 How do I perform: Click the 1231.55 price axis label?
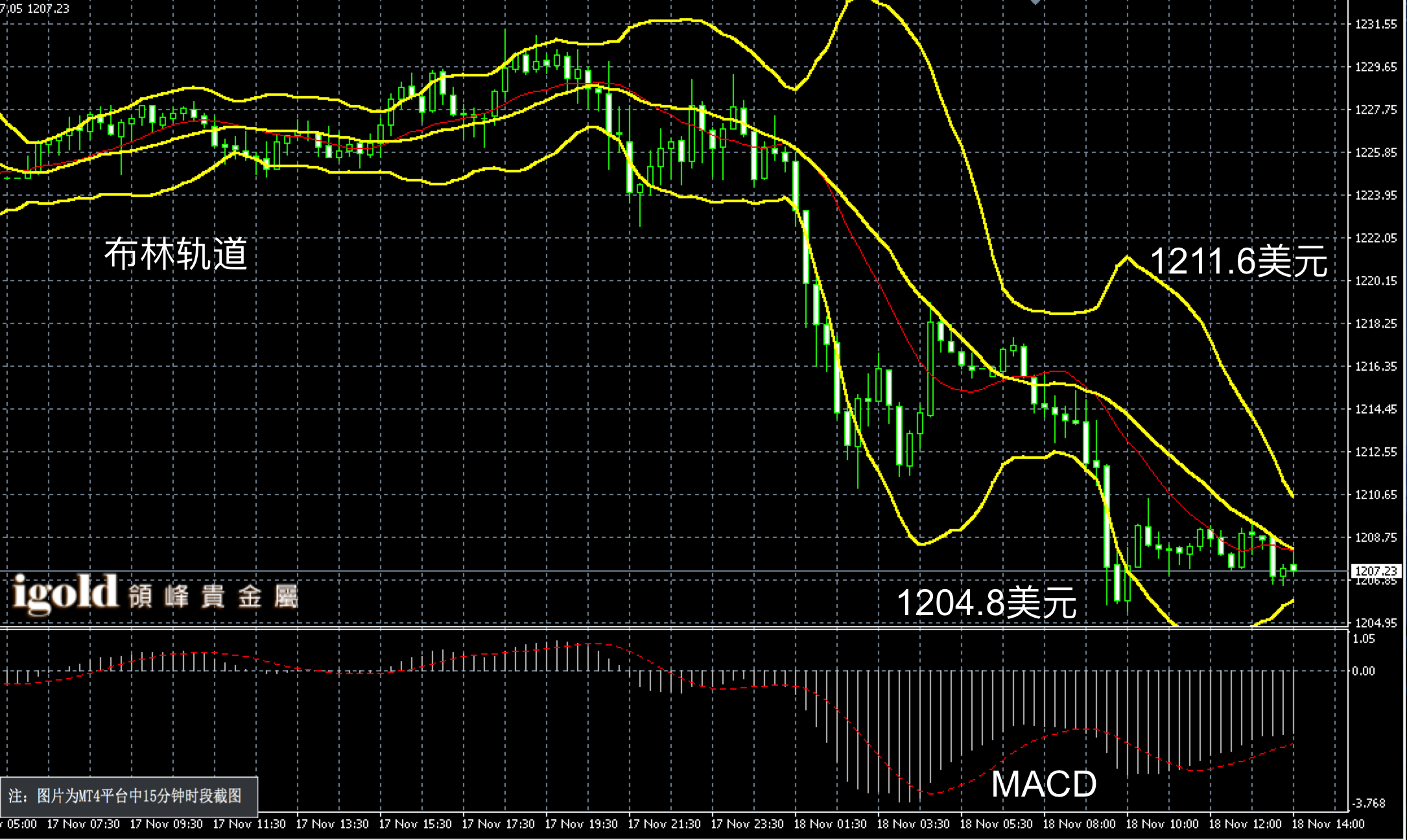tap(1376, 25)
